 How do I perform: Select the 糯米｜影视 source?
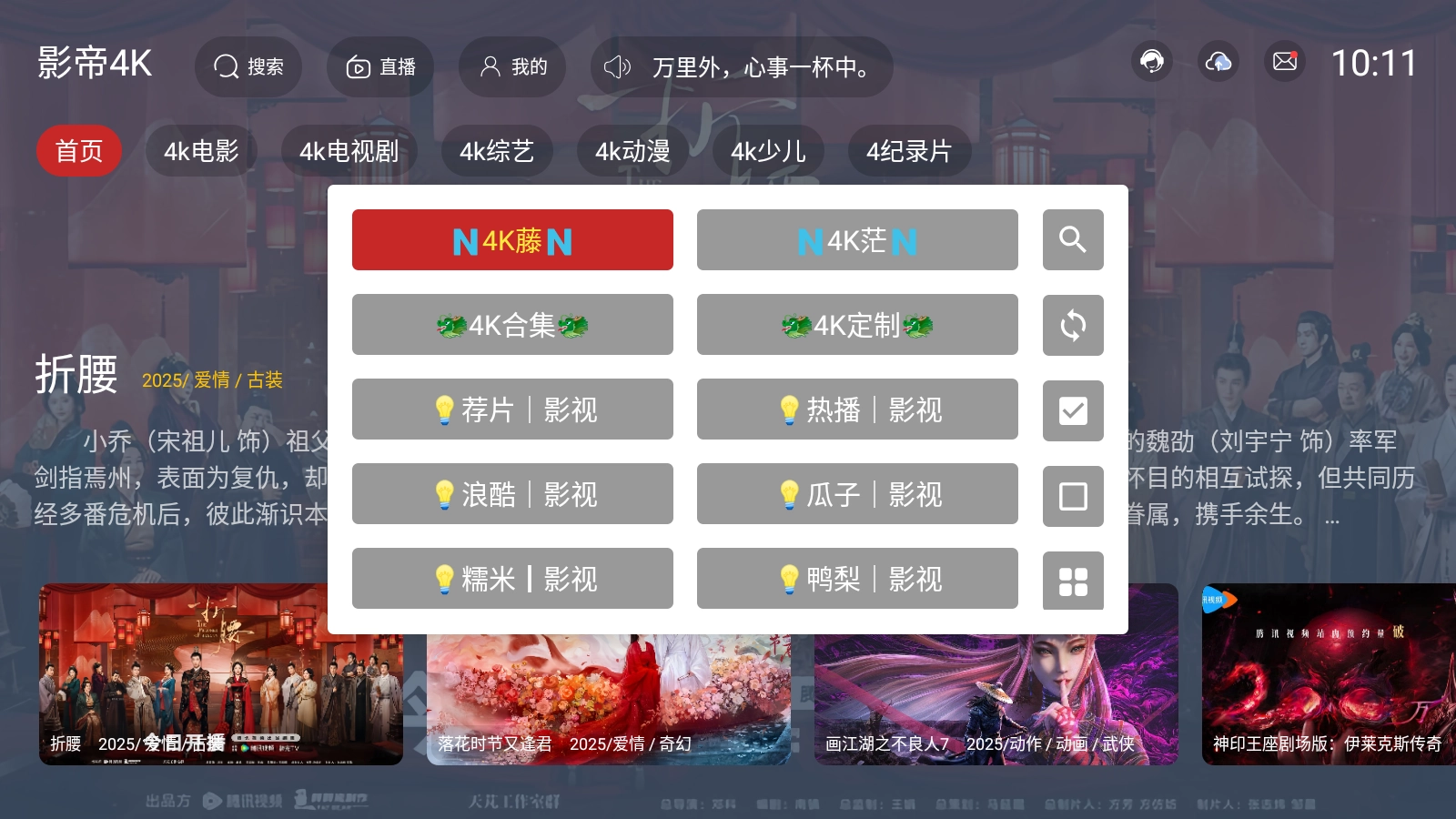pyautogui.click(x=512, y=579)
